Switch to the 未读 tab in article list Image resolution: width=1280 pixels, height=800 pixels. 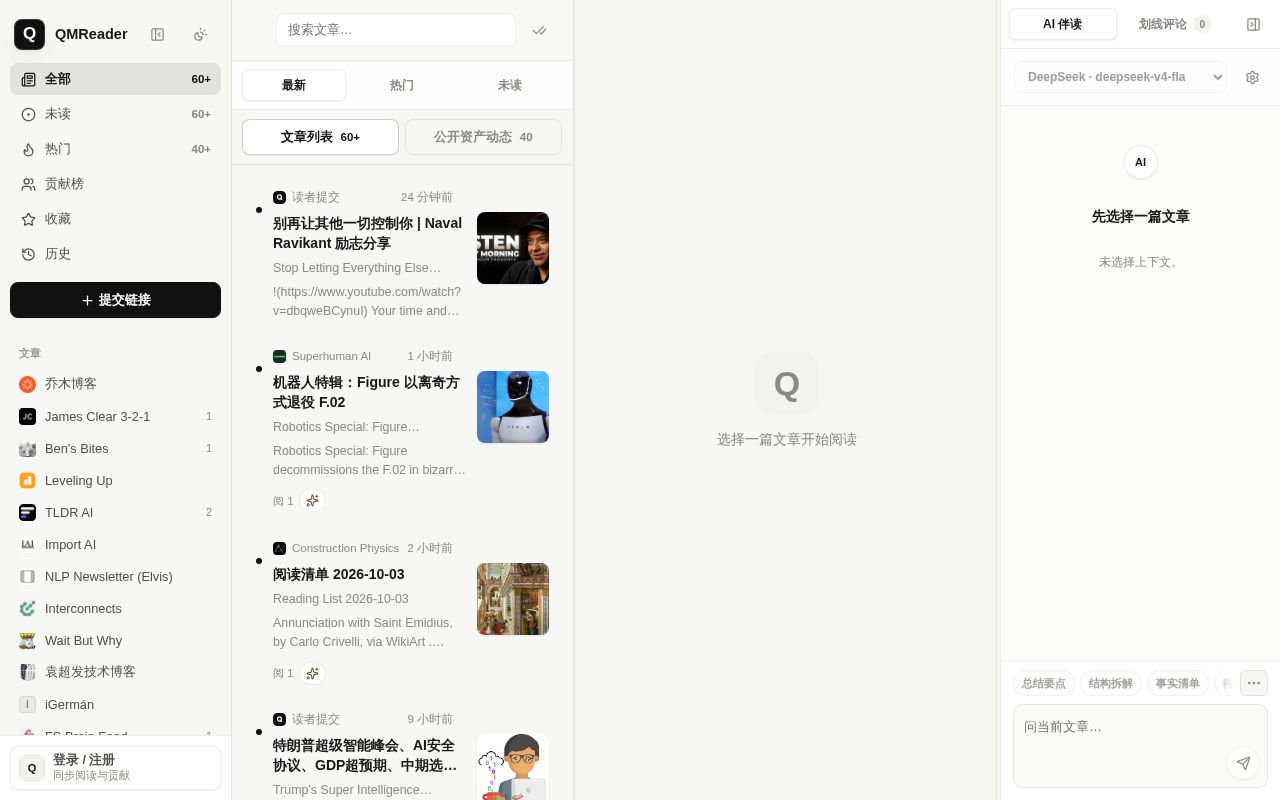[x=510, y=85]
